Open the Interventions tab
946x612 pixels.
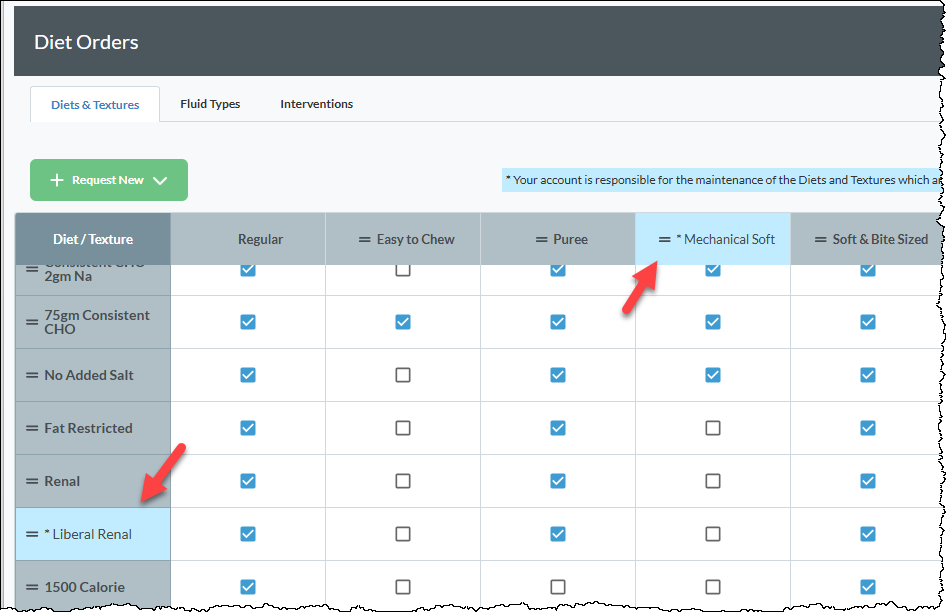(316, 104)
